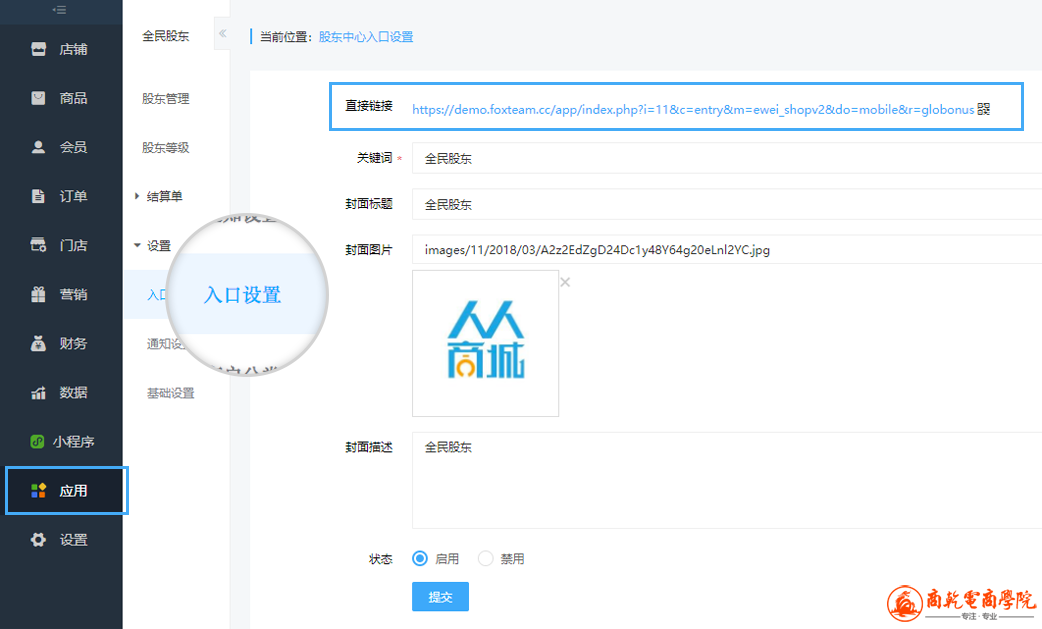
Task: Click the 订单 orders document icon
Action: coord(39,196)
